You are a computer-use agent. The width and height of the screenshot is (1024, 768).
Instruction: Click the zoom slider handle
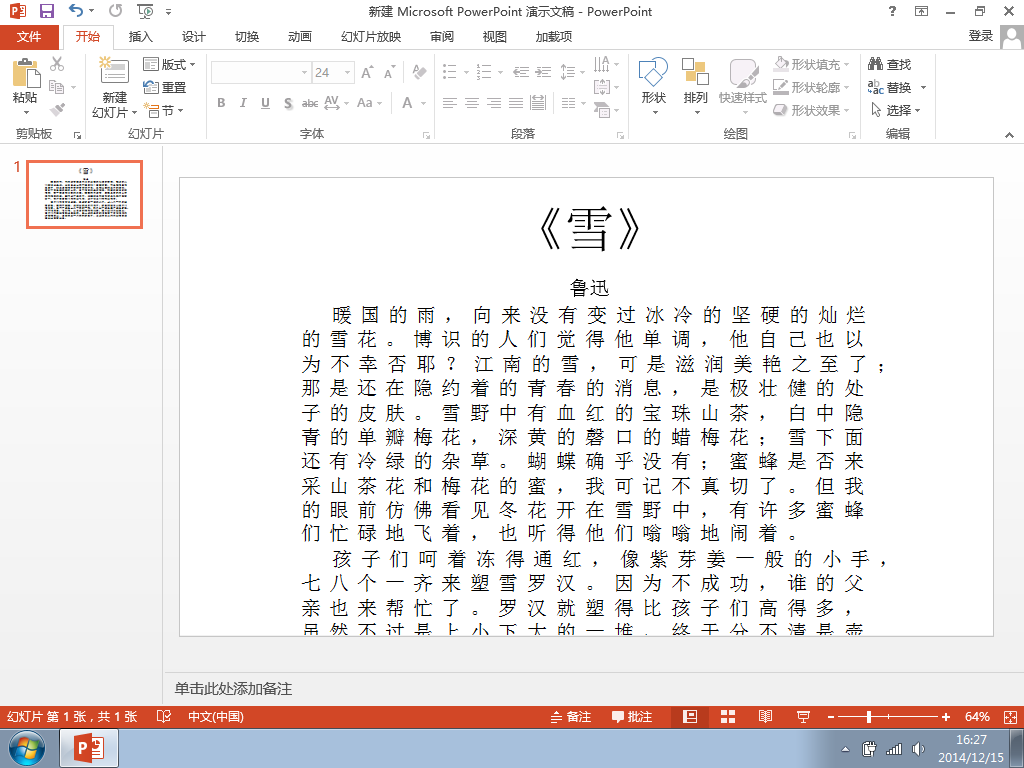pos(869,717)
